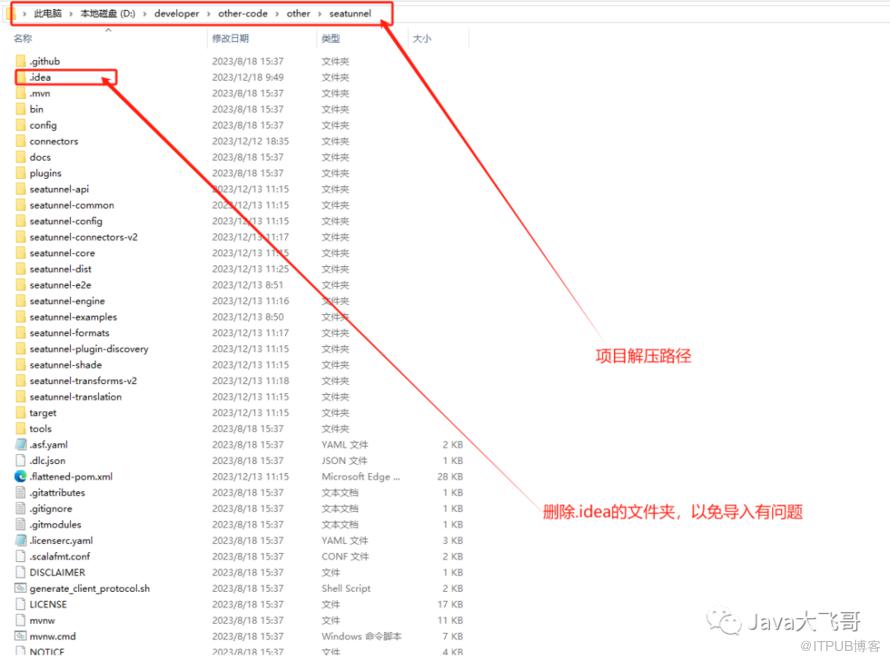Click seatunnel-examples folder name
Viewport: 890px width, 661px height.
pos(73,317)
